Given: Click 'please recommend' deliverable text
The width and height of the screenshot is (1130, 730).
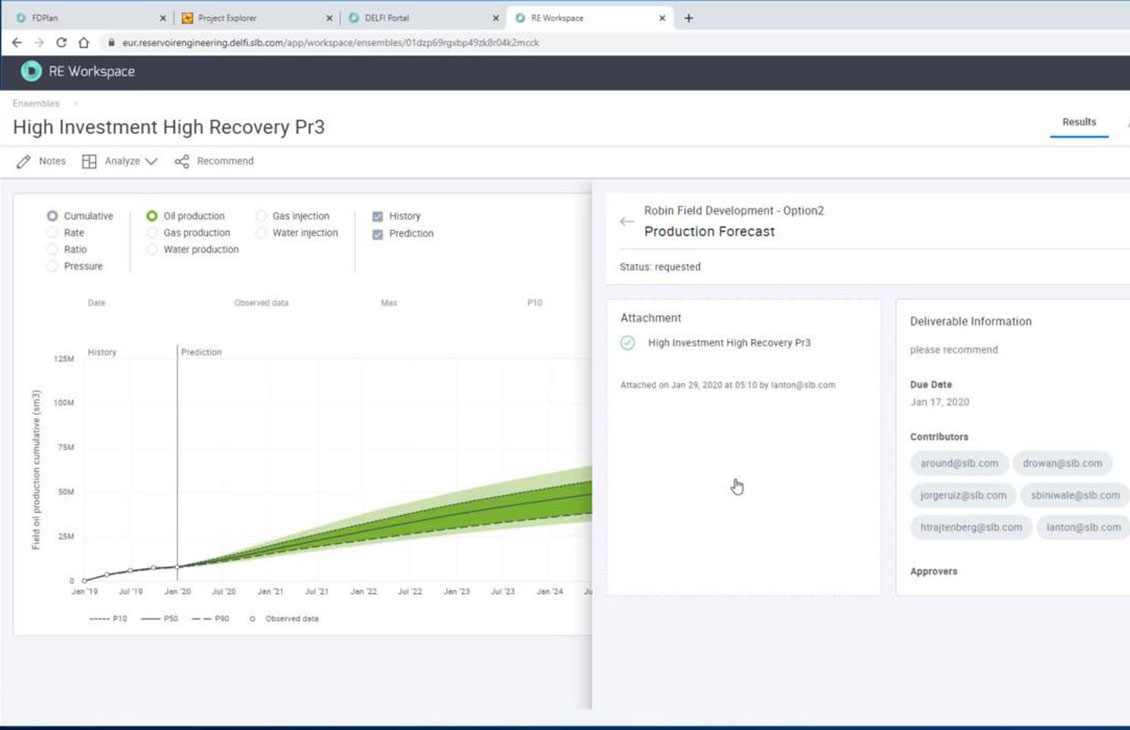Looking at the screenshot, I should pyautogui.click(x=953, y=350).
